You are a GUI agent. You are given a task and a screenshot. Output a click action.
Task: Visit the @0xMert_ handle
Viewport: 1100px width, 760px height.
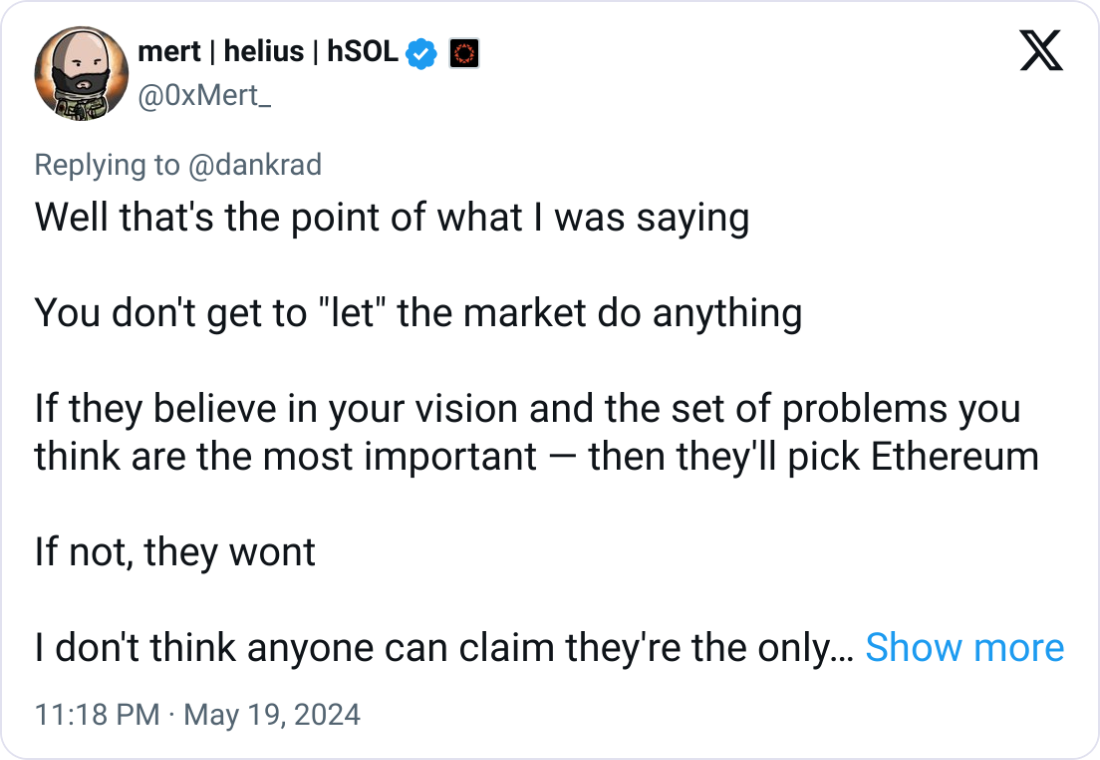206,98
